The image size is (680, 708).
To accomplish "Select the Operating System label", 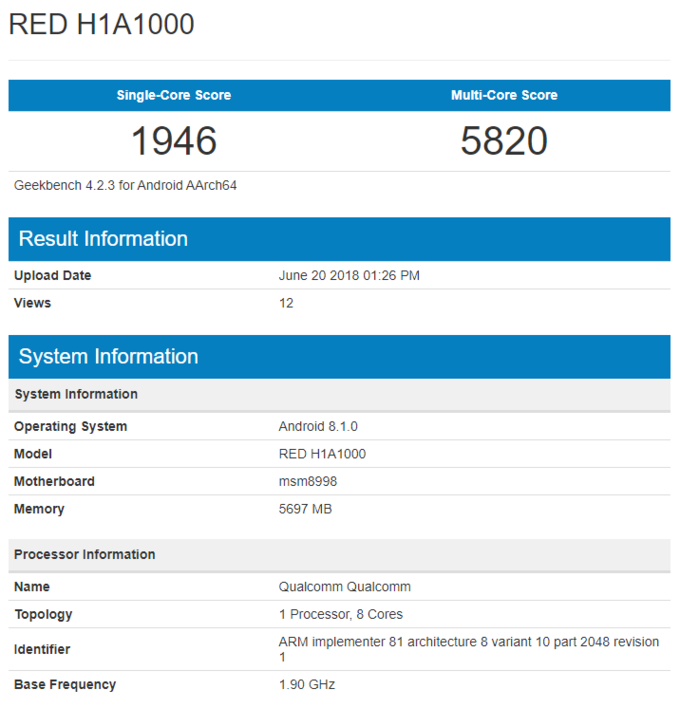I will 70,427.
